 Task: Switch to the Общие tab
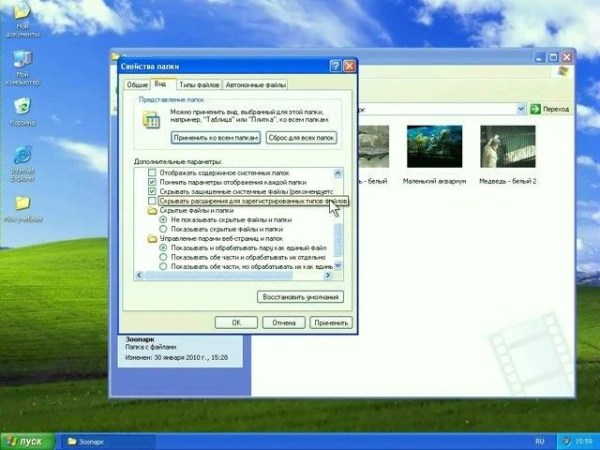click(136, 86)
